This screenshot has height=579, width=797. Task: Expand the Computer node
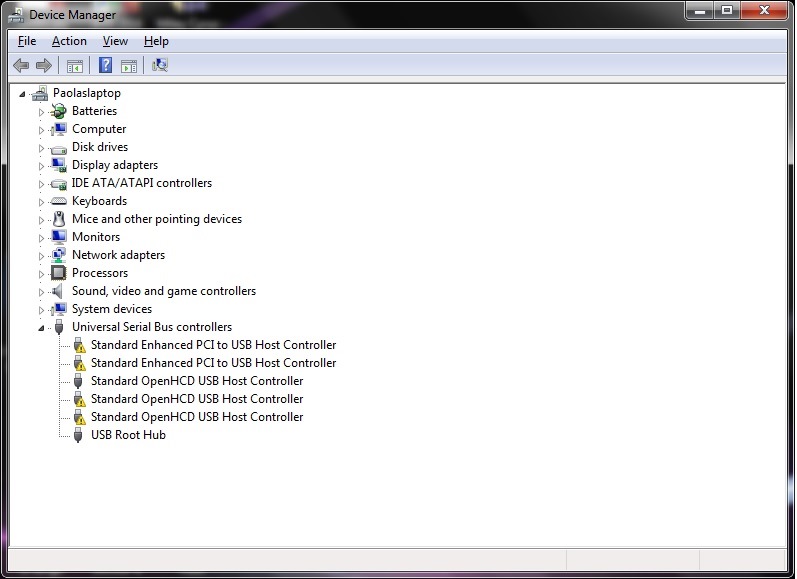[x=41, y=130]
